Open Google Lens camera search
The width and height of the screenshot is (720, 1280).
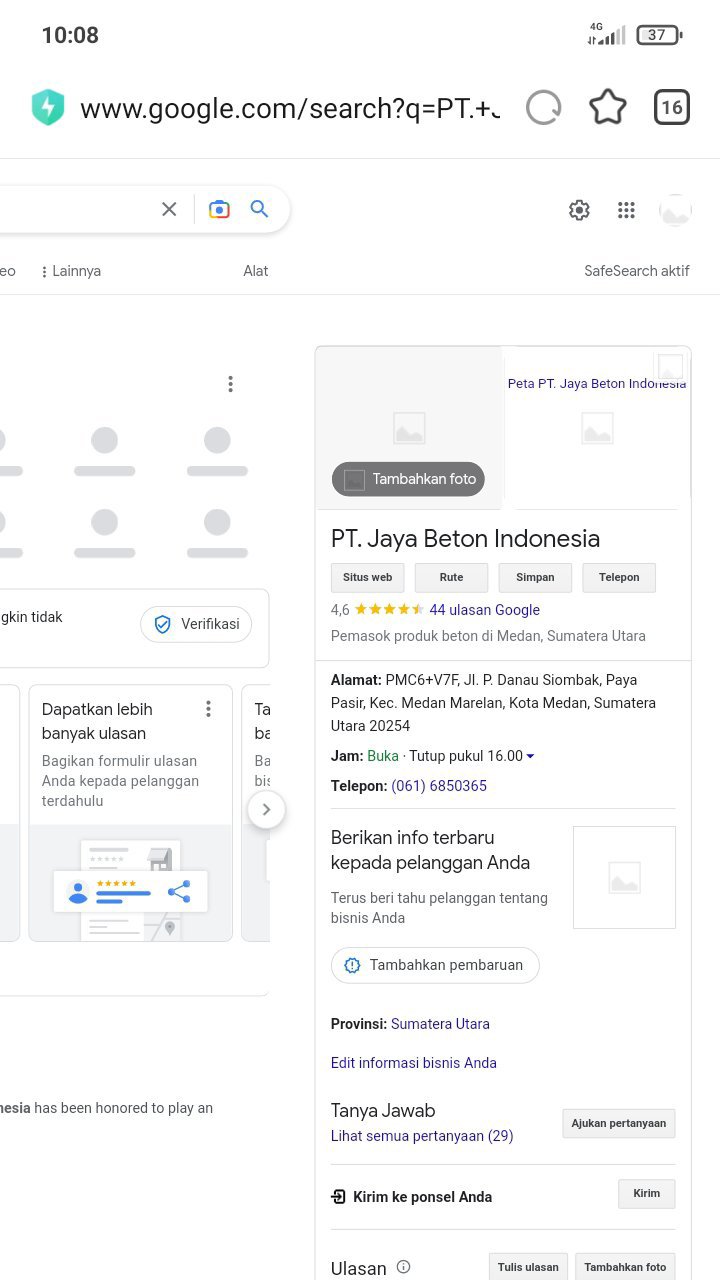coord(219,209)
